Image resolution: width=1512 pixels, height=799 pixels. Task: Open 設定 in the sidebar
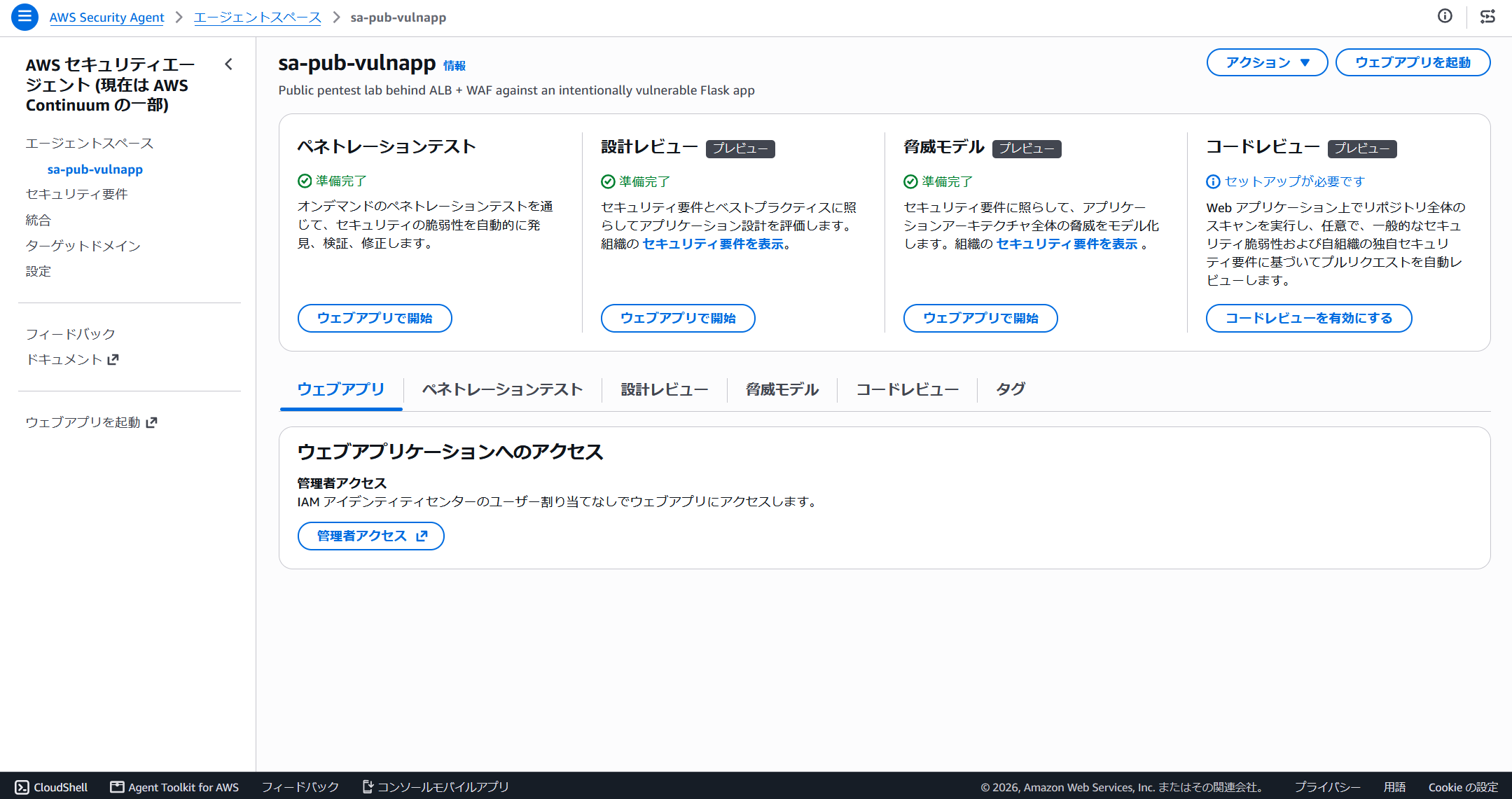pyautogui.click(x=39, y=271)
